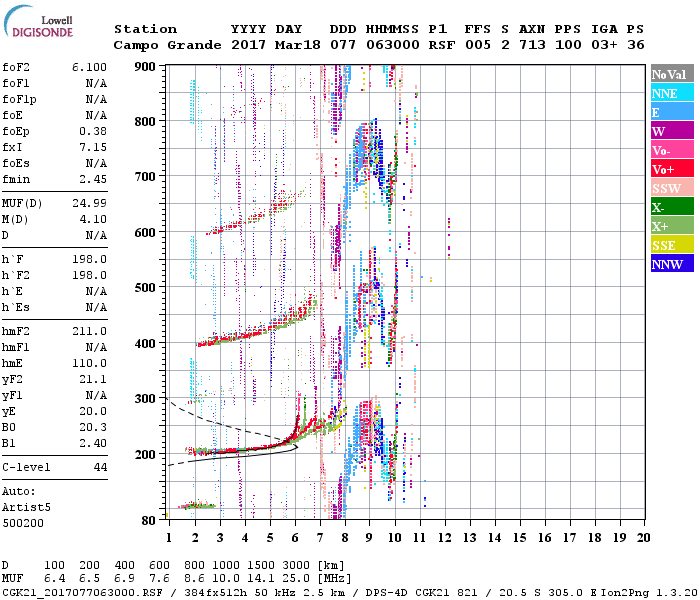Viewport: 700px width, 600px height.
Task: Click the RSF program value
Action: (x=442, y=45)
